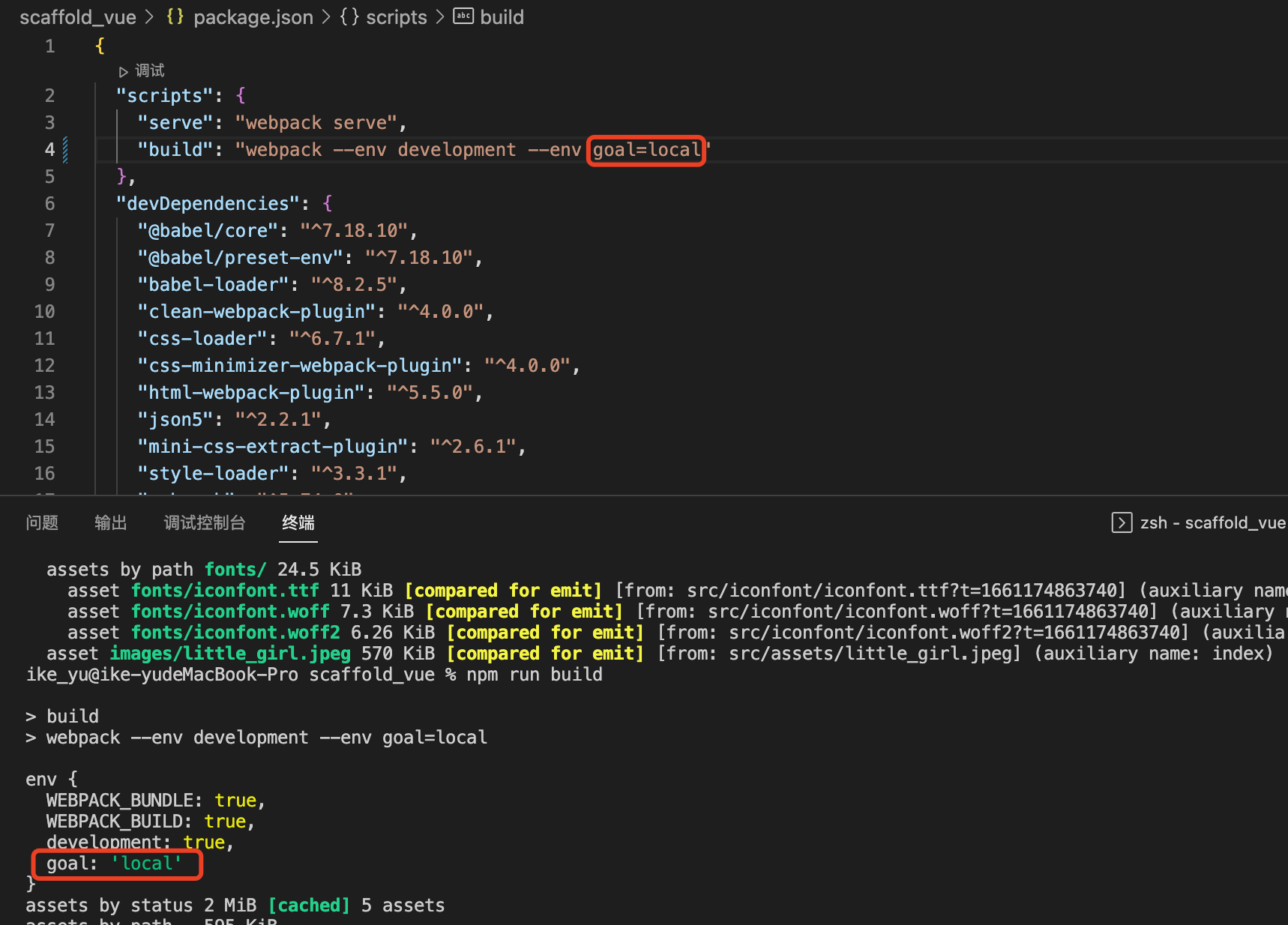The image size is (1288, 925).
Task: Click line number 2 in the gutter
Action: click(x=49, y=96)
